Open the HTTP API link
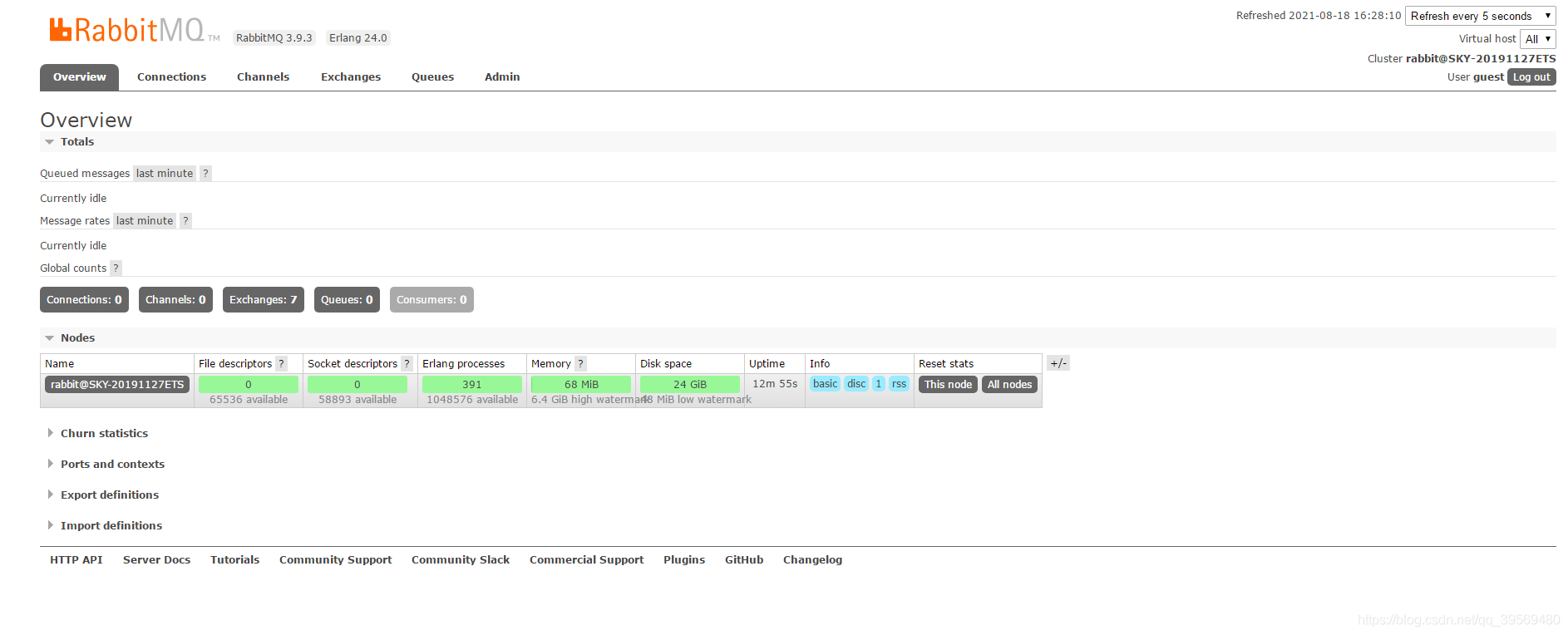This screenshot has height=635, width=1568. (x=76, y=560)
